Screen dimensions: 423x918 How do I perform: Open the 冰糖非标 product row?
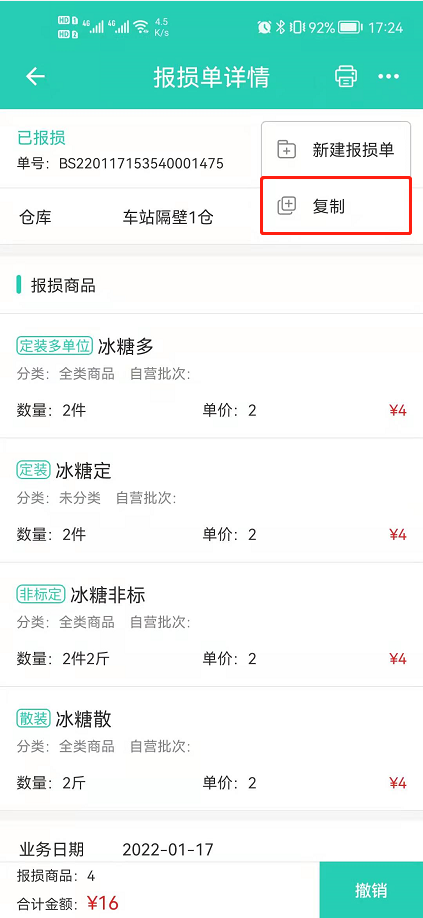coord(211,625)
